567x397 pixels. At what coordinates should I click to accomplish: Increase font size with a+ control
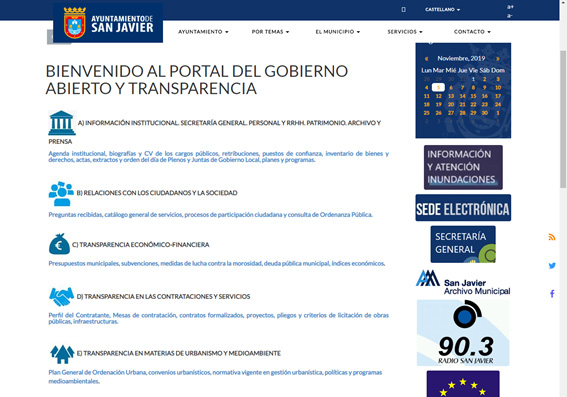tap(510, 7)
